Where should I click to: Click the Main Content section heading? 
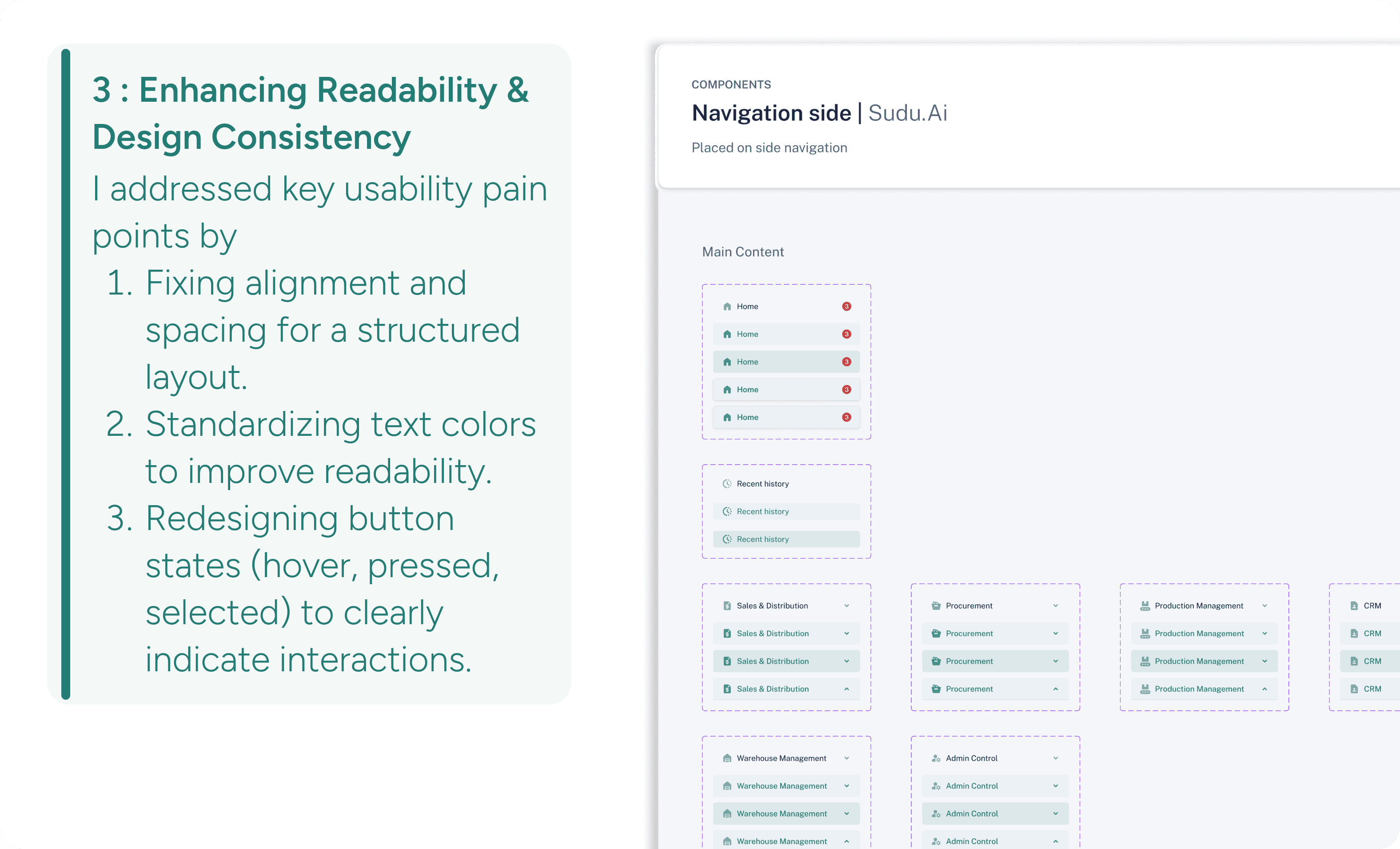click(742, 252)
